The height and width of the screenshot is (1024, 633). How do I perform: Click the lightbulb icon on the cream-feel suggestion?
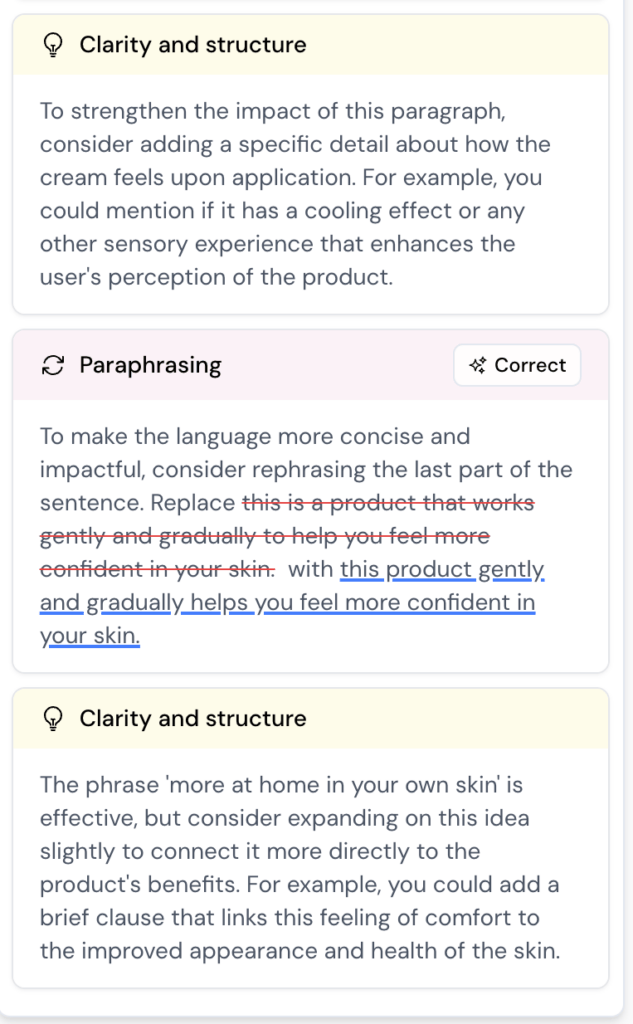tap(54, 45)
